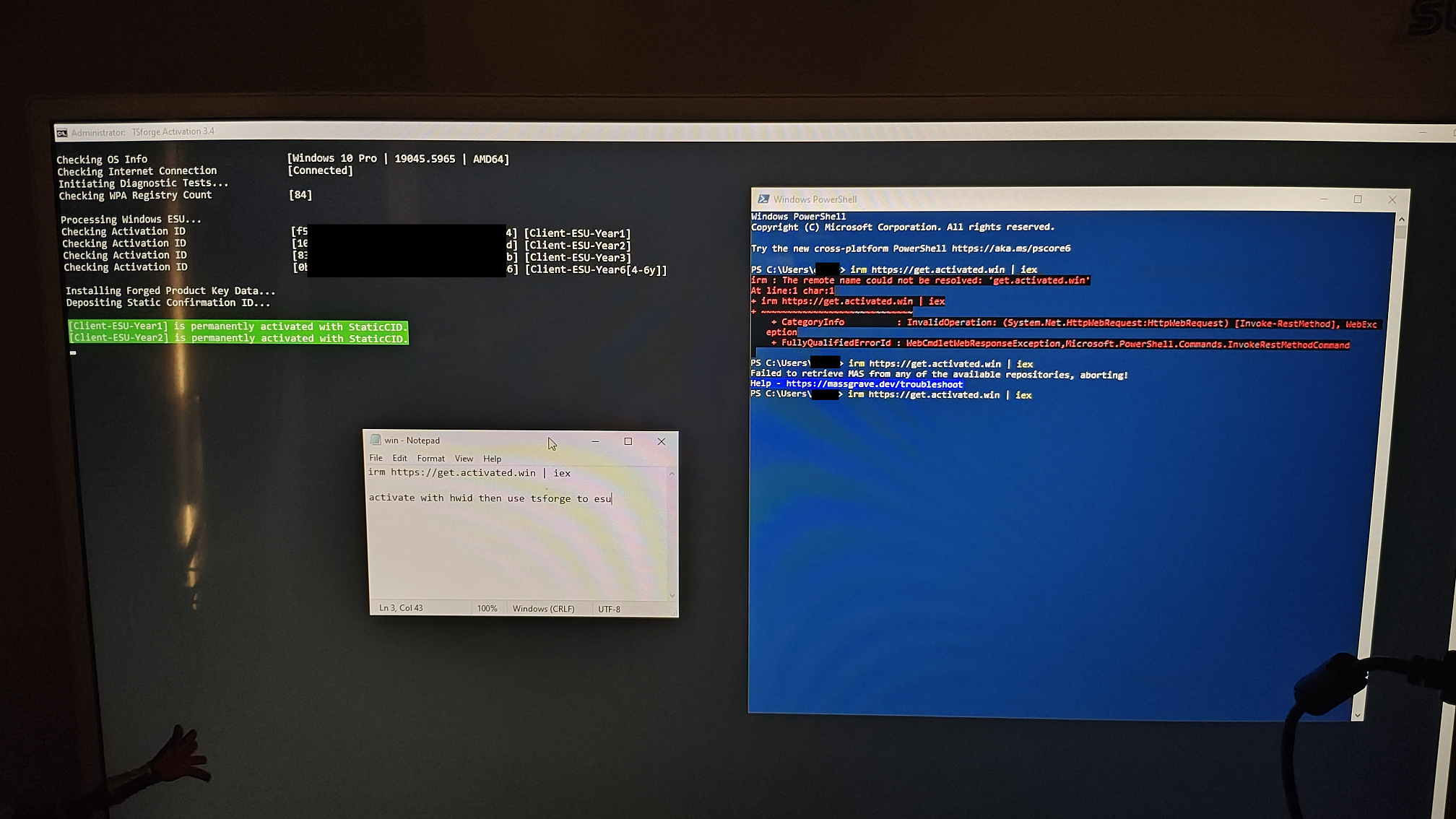
Task: Click Notepad scrollbar up arrow
Action: pyautogui.click(x=672, y=474)
